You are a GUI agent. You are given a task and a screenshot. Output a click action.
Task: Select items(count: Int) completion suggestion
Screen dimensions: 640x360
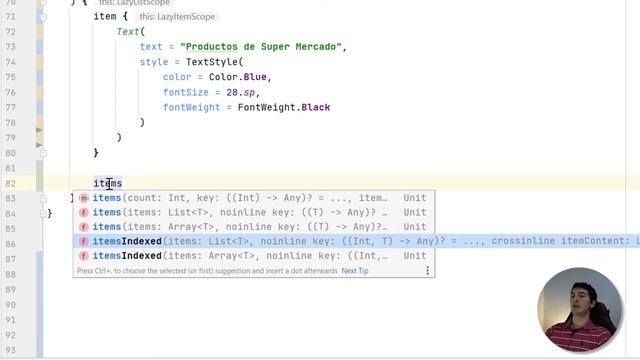pos(253,198)
